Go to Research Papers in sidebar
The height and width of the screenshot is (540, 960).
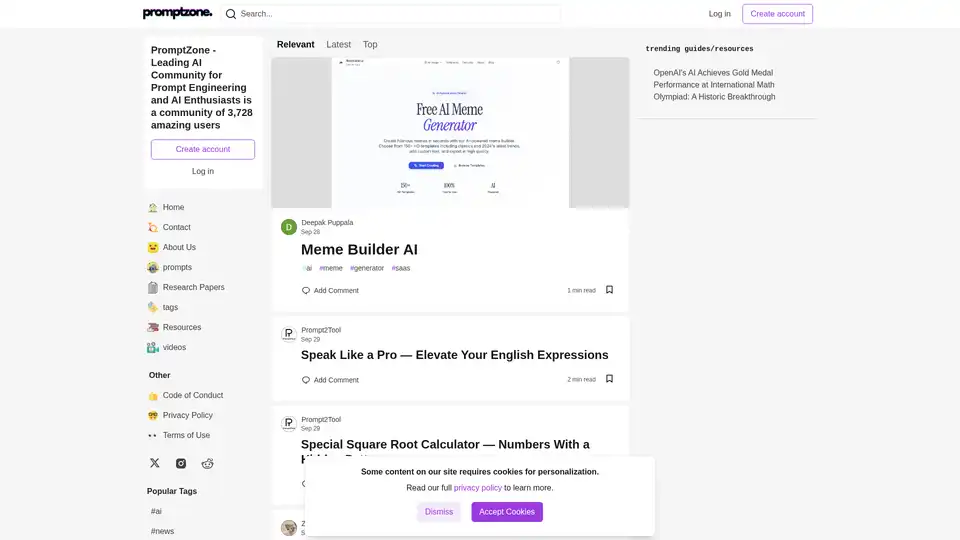[x=193, y=287]
